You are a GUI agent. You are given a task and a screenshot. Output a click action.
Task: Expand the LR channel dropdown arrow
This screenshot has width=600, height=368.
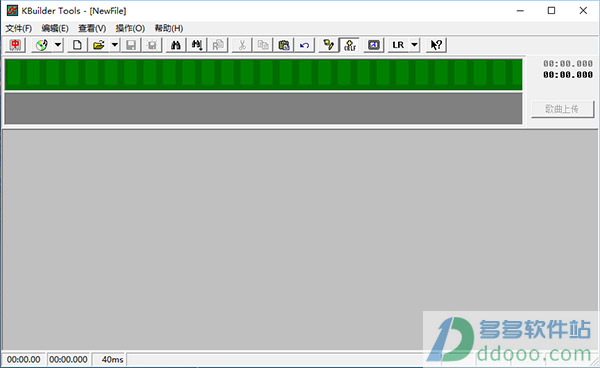(x=414, y=45)
